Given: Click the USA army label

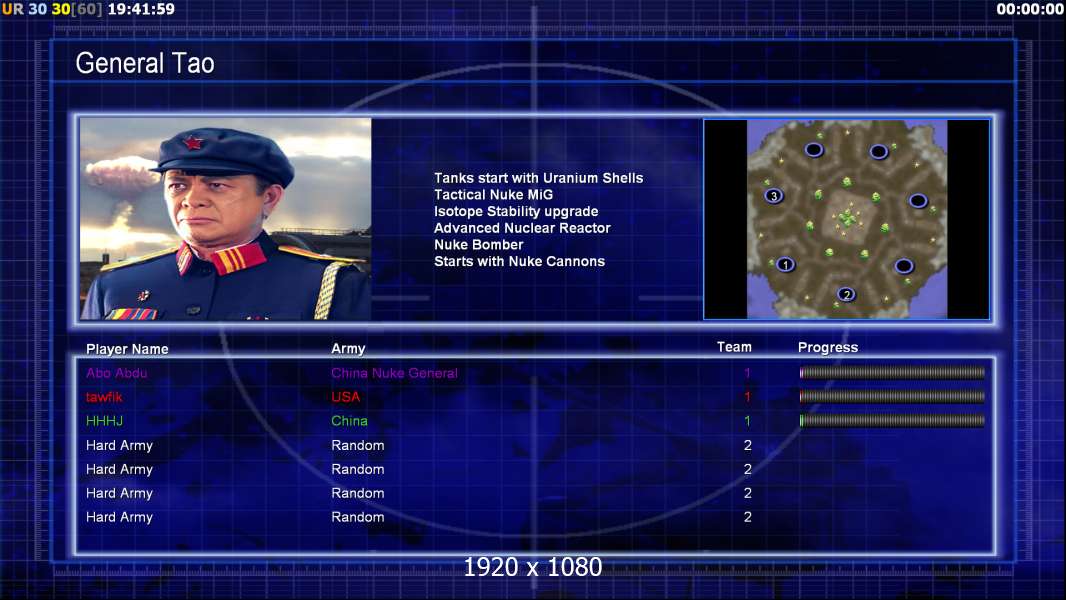Looking at the screenshot, I should point(345,397).
